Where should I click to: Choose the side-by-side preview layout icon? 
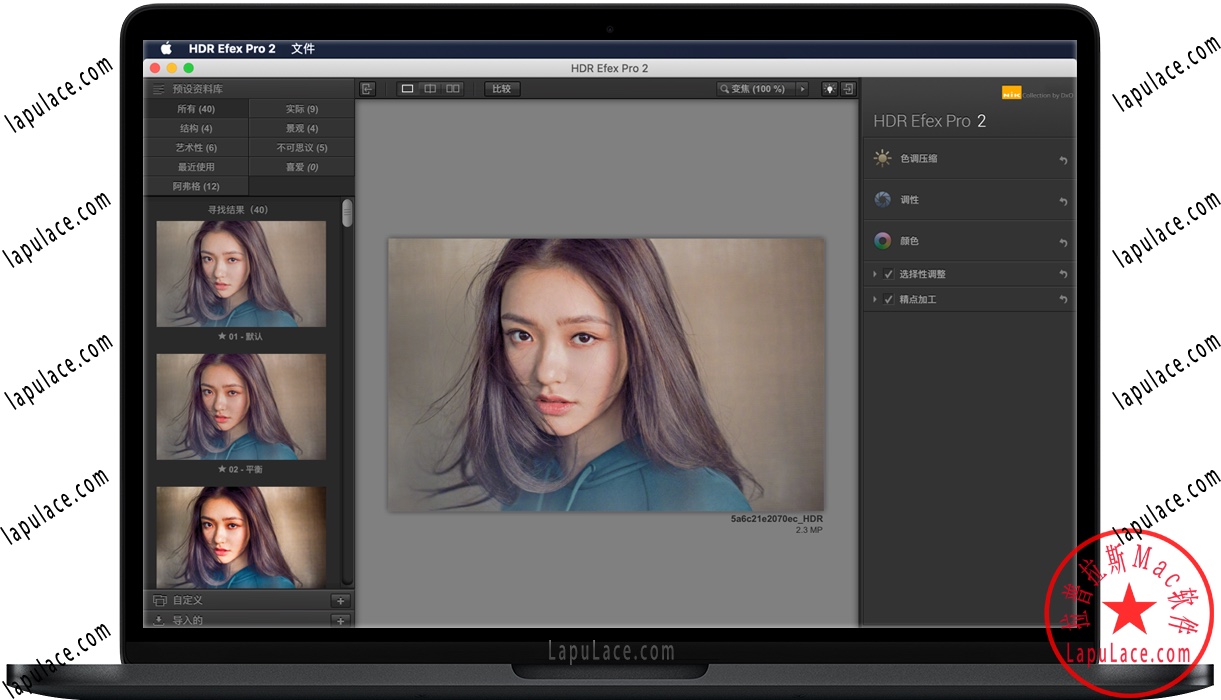(x=452, y=88)
